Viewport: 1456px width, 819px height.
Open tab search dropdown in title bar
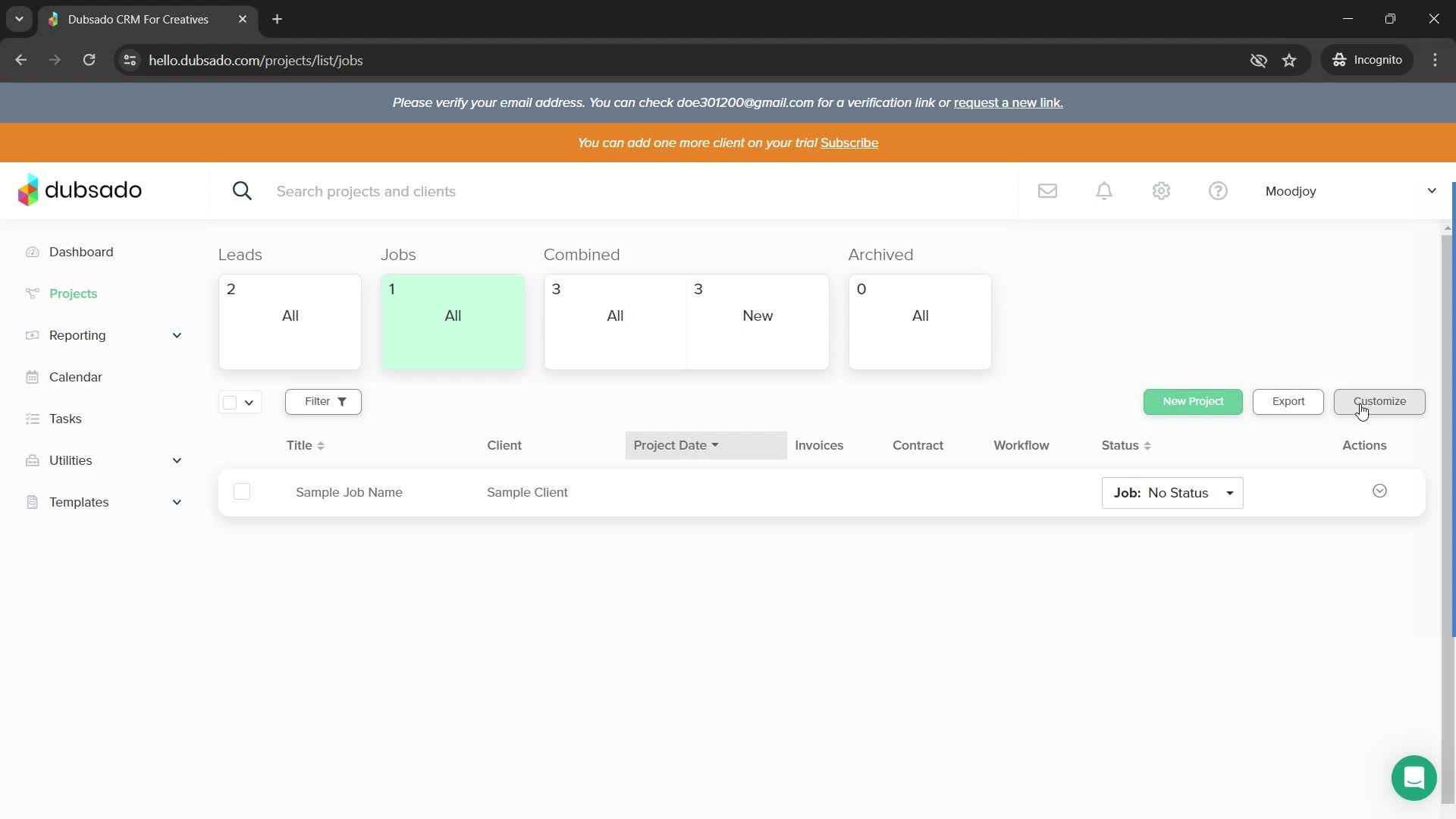[19, 19]
